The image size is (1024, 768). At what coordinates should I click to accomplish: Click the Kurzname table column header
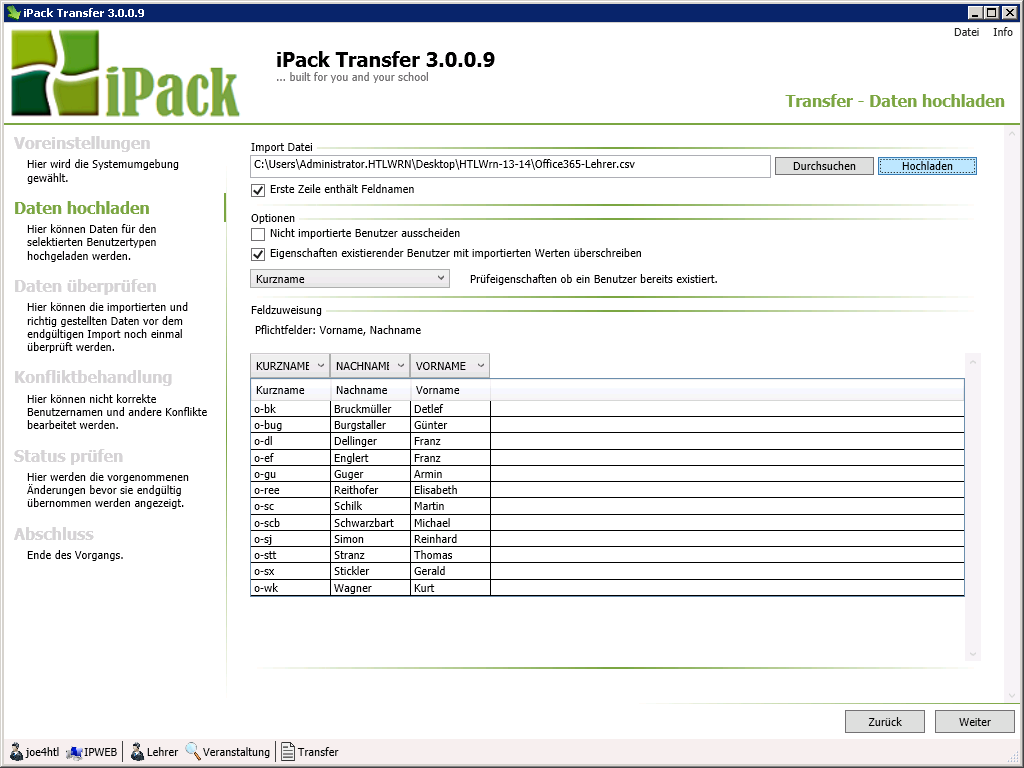pos(290,390)
